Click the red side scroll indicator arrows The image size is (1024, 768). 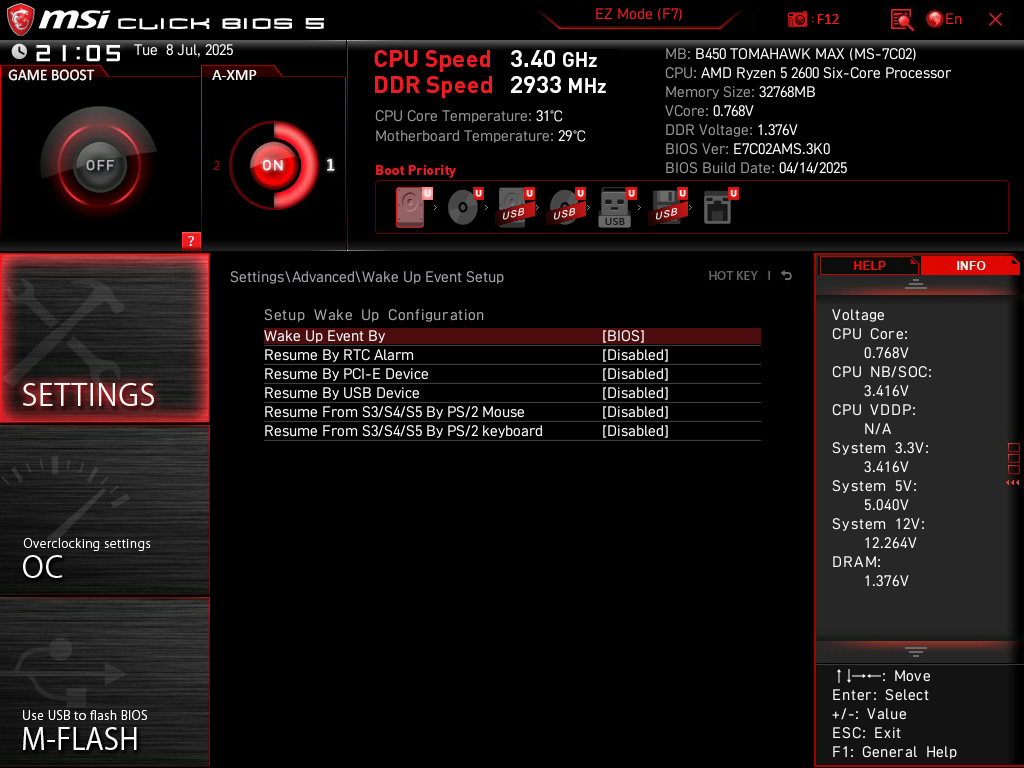(1012, 483)
